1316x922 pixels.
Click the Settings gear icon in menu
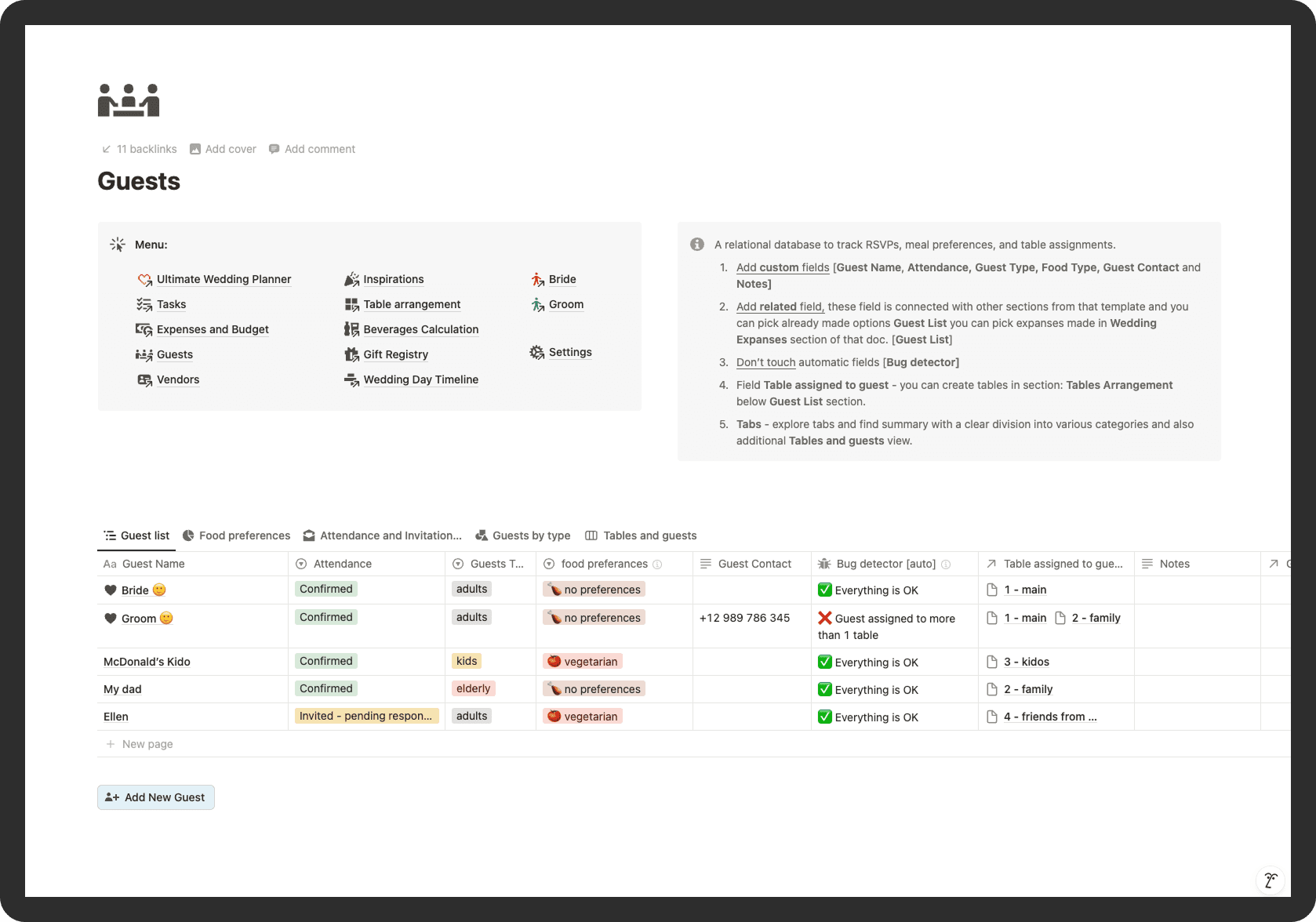pos(537,353)
